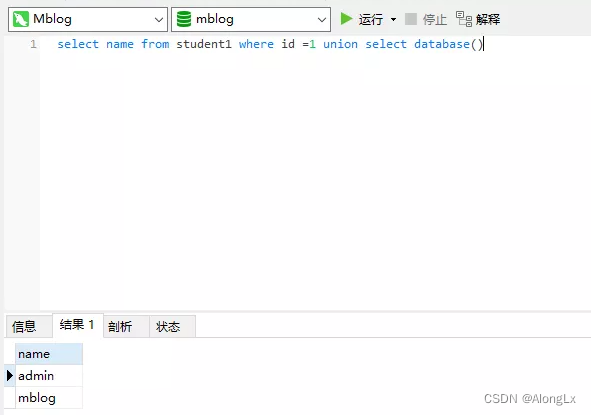Switch to the 信息 tab
This screenshot has height=415, width=591.
[29, 326]
